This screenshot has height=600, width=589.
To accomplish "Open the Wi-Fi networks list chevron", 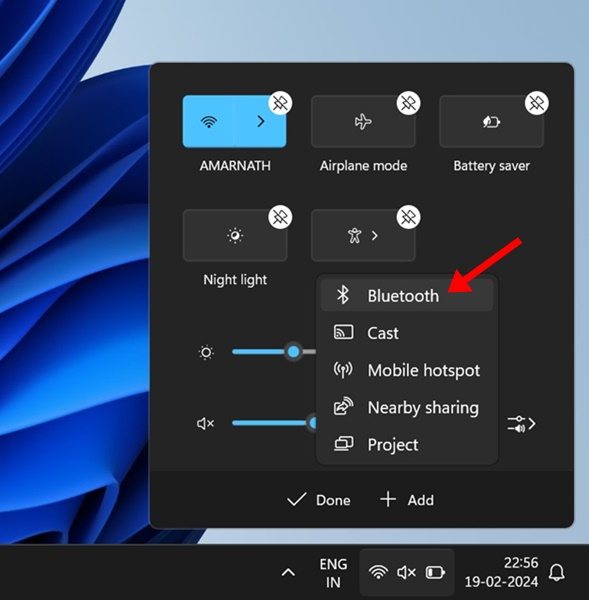I will point(261,122).
